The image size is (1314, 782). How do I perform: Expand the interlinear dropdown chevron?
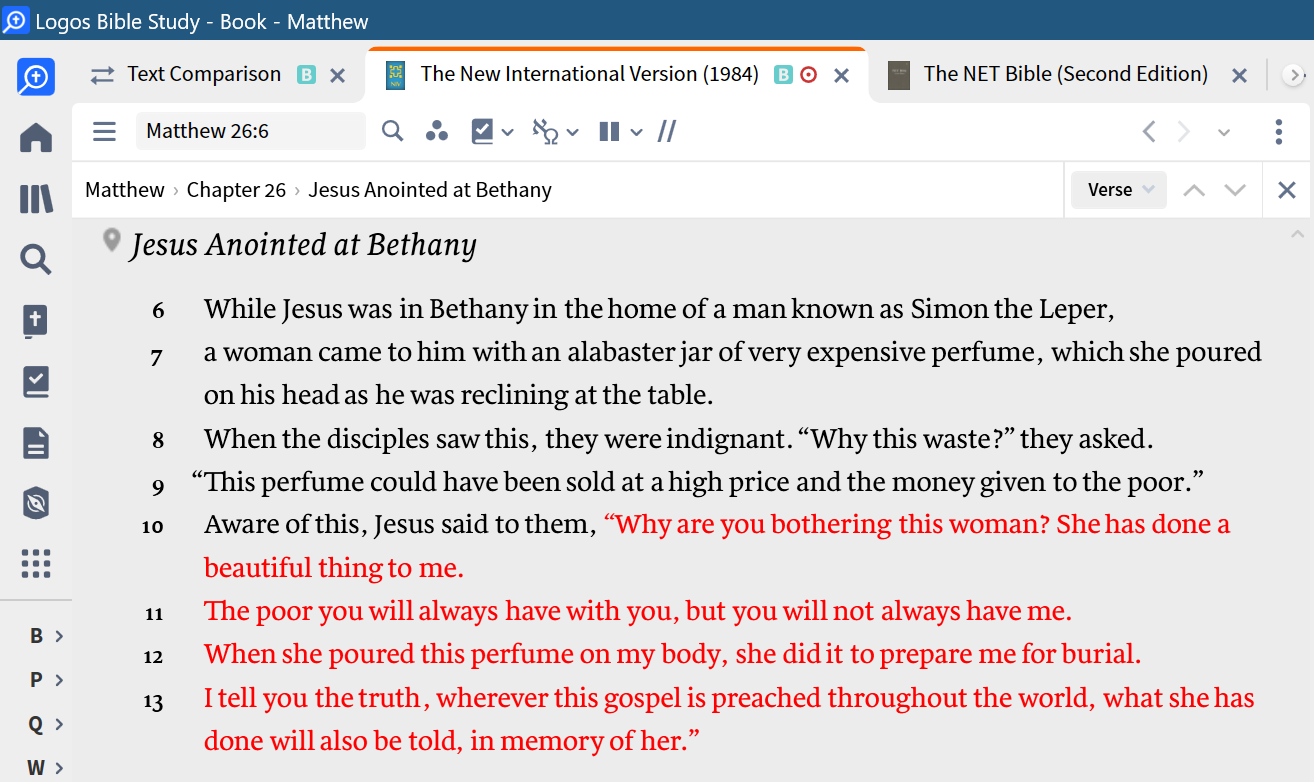click(x=572, y=131)
